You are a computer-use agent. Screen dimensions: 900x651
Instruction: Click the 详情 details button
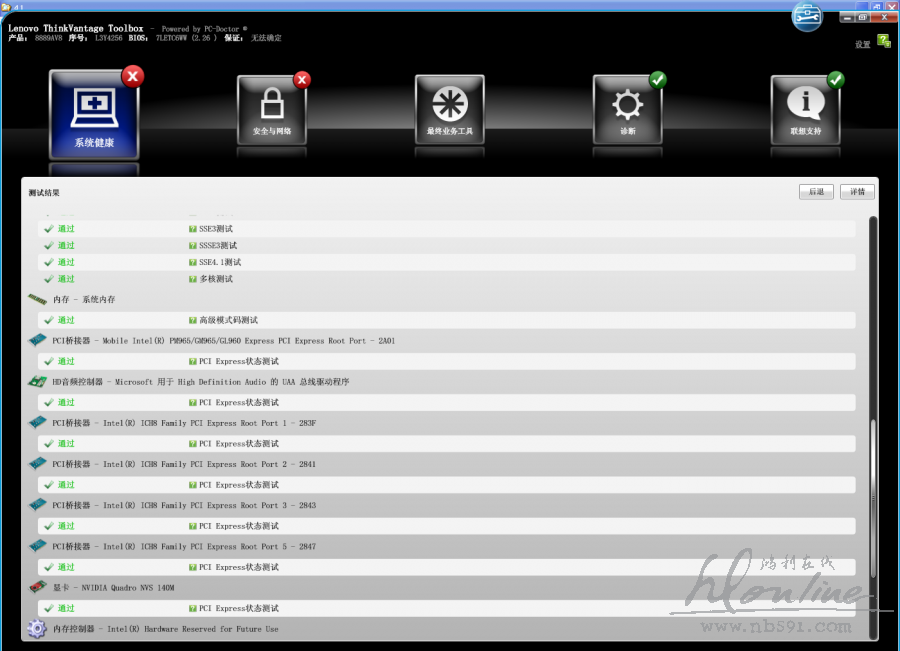click(858, 192)
